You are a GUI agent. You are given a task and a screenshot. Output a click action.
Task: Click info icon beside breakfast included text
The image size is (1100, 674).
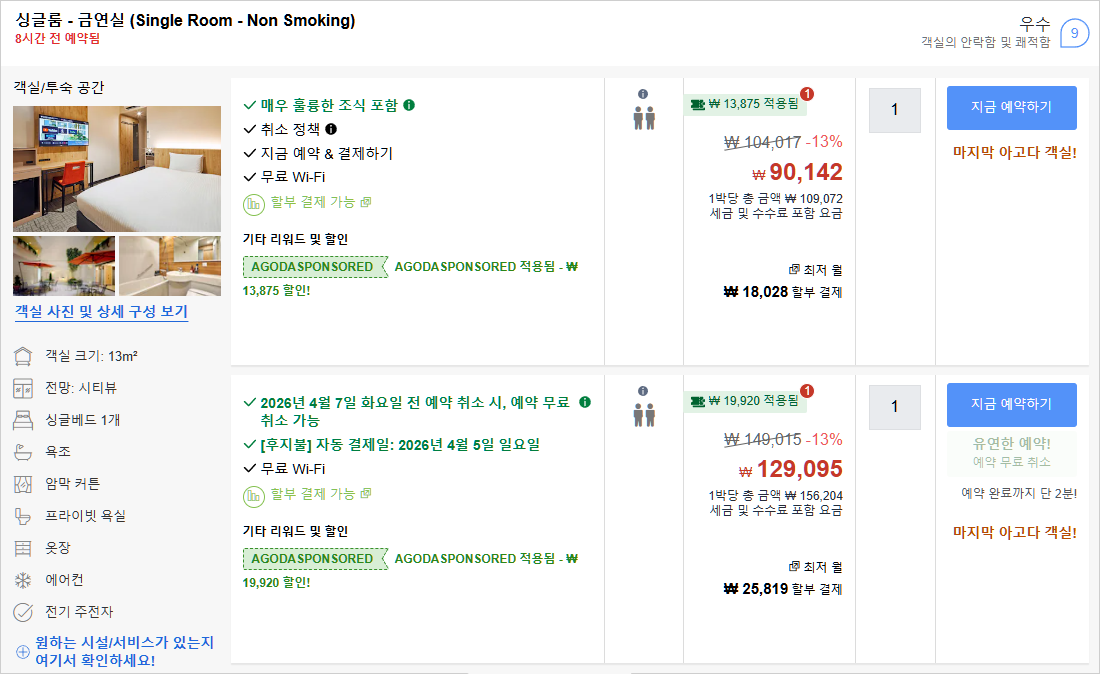tap(409, 105)
